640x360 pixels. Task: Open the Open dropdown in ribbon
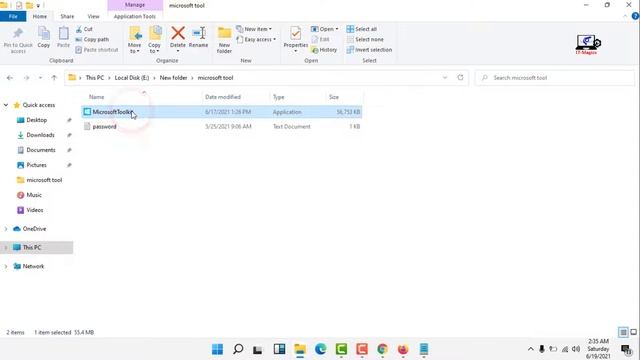[x=324, y=29]
